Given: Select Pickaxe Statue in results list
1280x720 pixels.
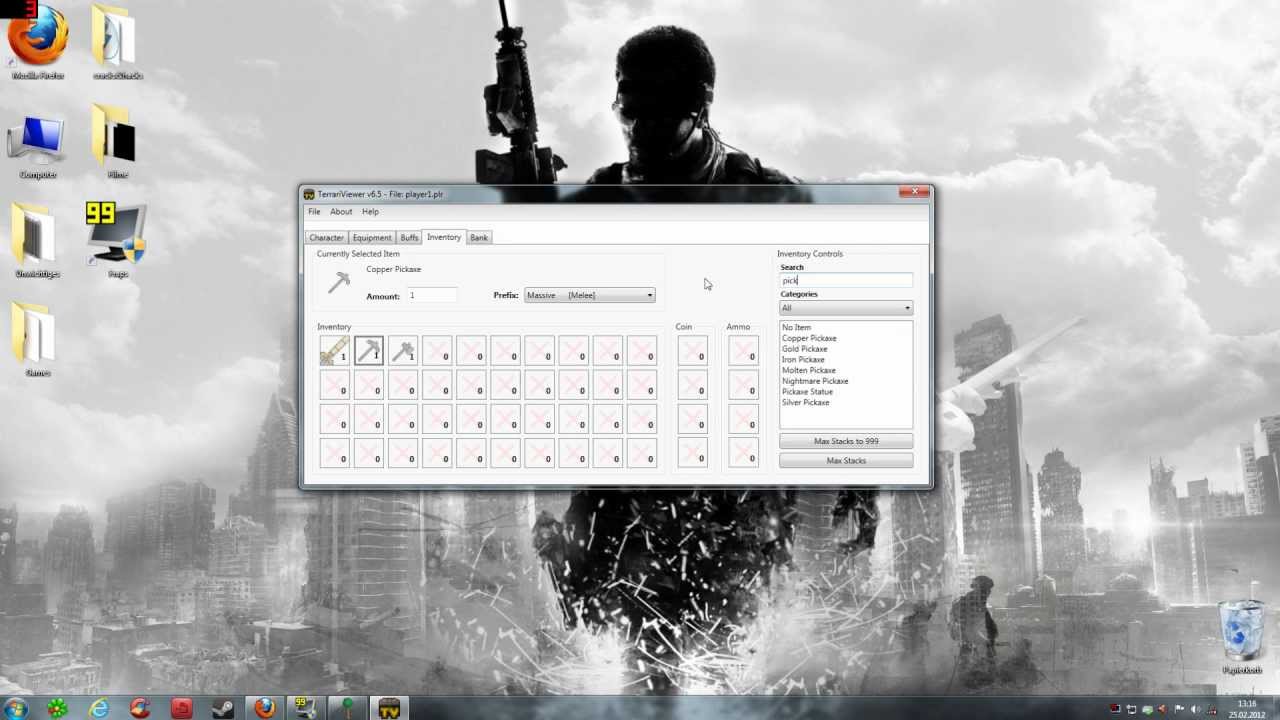Looking at the screenshot, I should pyautogui.click(x=807, y=392).
